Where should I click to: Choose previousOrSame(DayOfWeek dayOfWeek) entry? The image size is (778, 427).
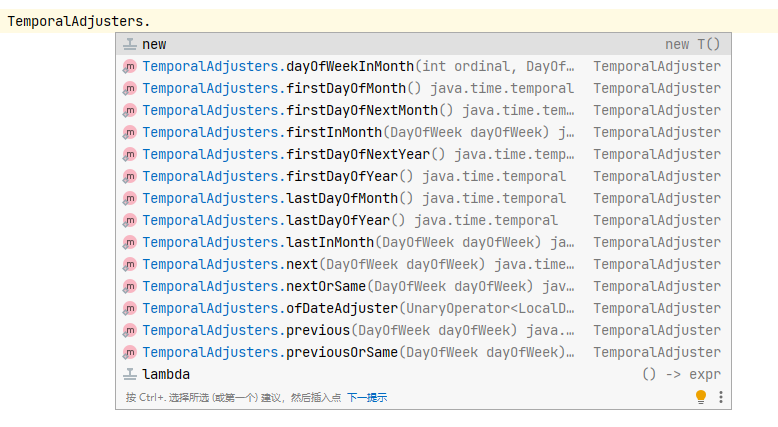(423, 352)
